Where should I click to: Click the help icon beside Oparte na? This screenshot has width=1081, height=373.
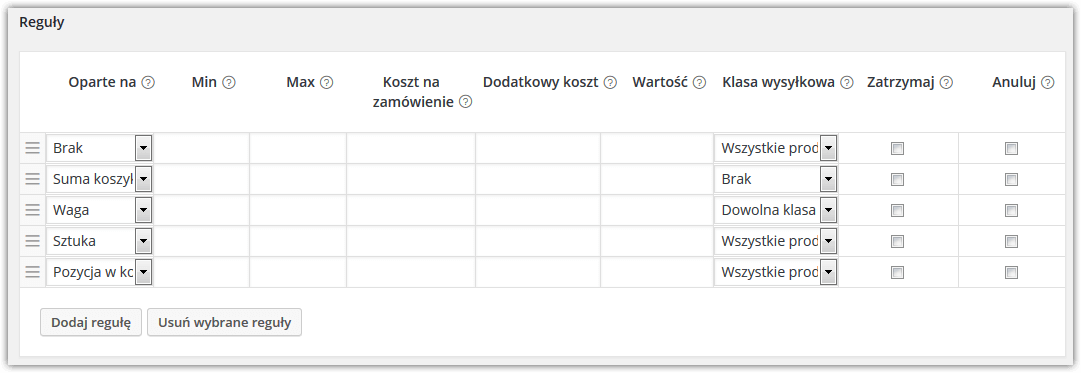tap(148, 83)
